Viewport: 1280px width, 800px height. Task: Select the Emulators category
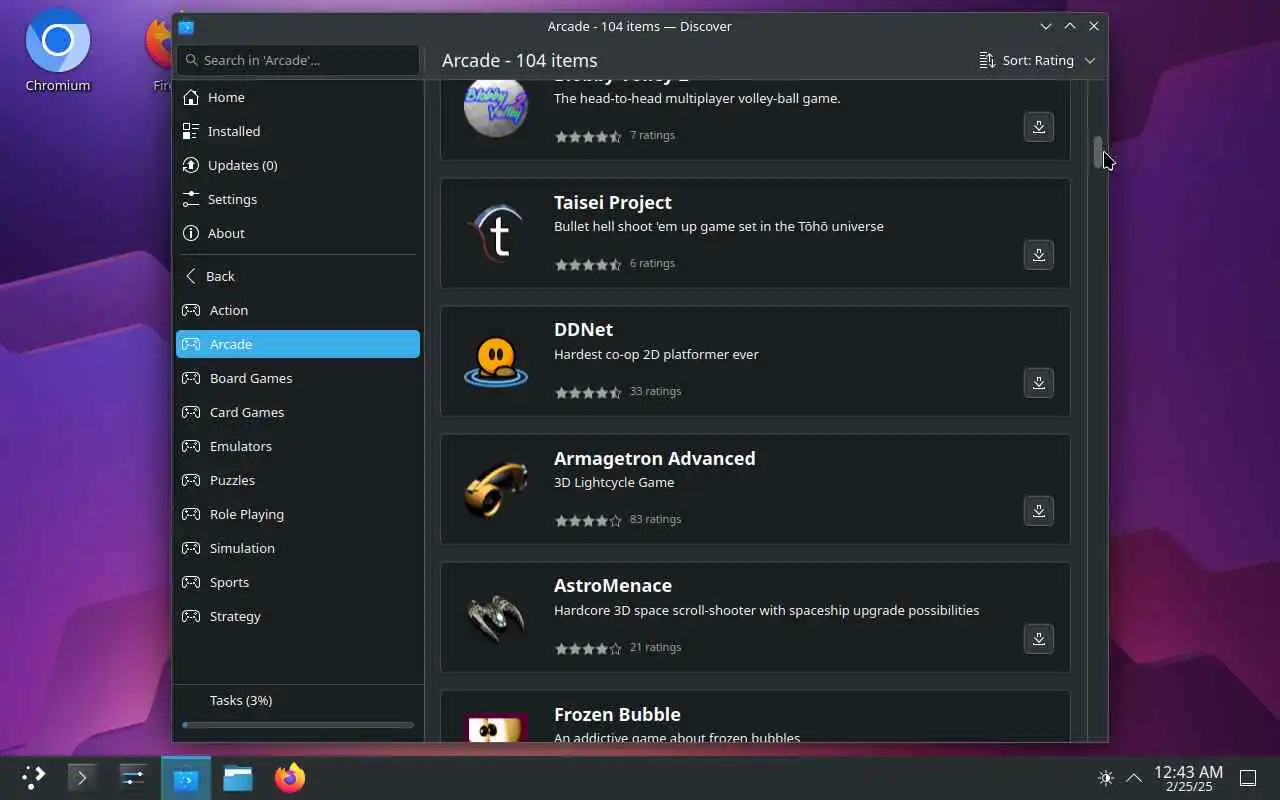coord(298,446)
